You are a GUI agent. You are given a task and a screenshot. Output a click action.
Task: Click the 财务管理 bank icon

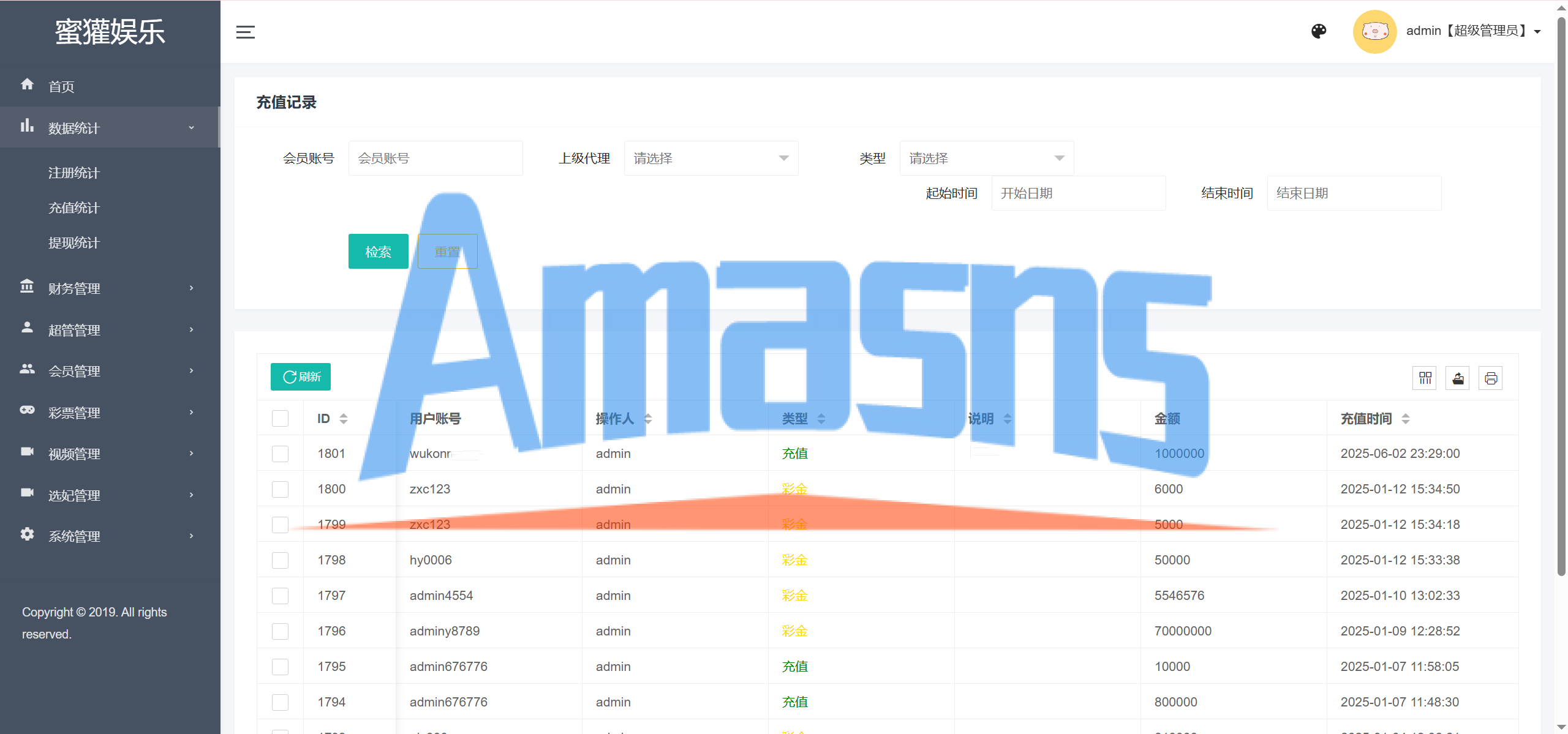(27, 286)
